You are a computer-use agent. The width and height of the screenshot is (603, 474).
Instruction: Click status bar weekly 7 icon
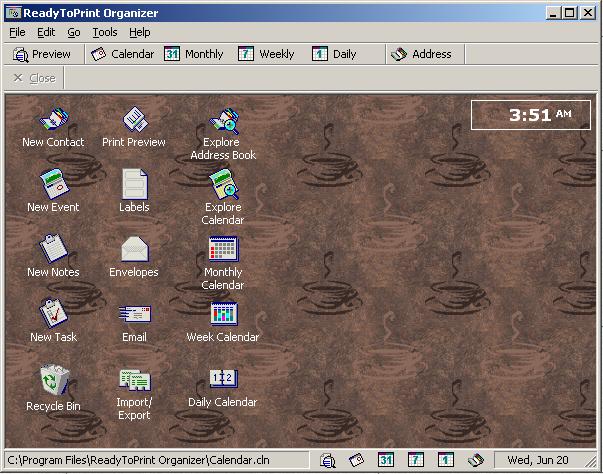pos(416,460)
